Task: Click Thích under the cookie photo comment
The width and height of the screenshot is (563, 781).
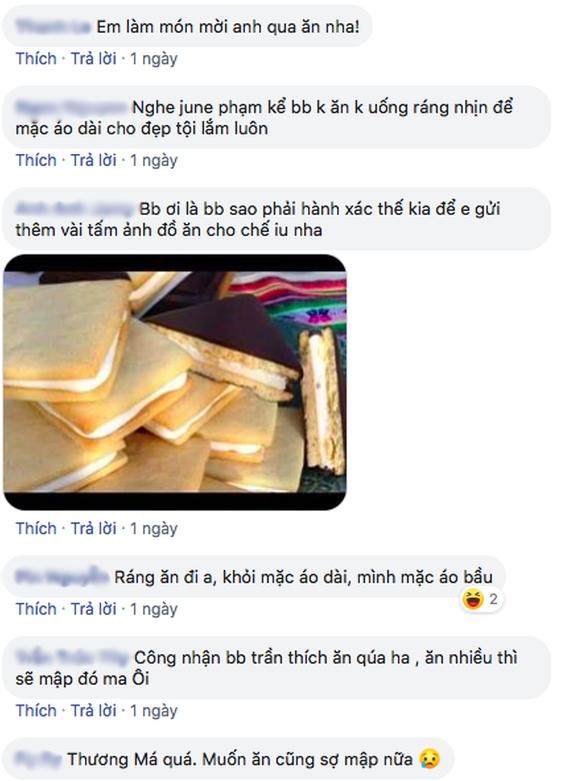Action: coord(36,528)
